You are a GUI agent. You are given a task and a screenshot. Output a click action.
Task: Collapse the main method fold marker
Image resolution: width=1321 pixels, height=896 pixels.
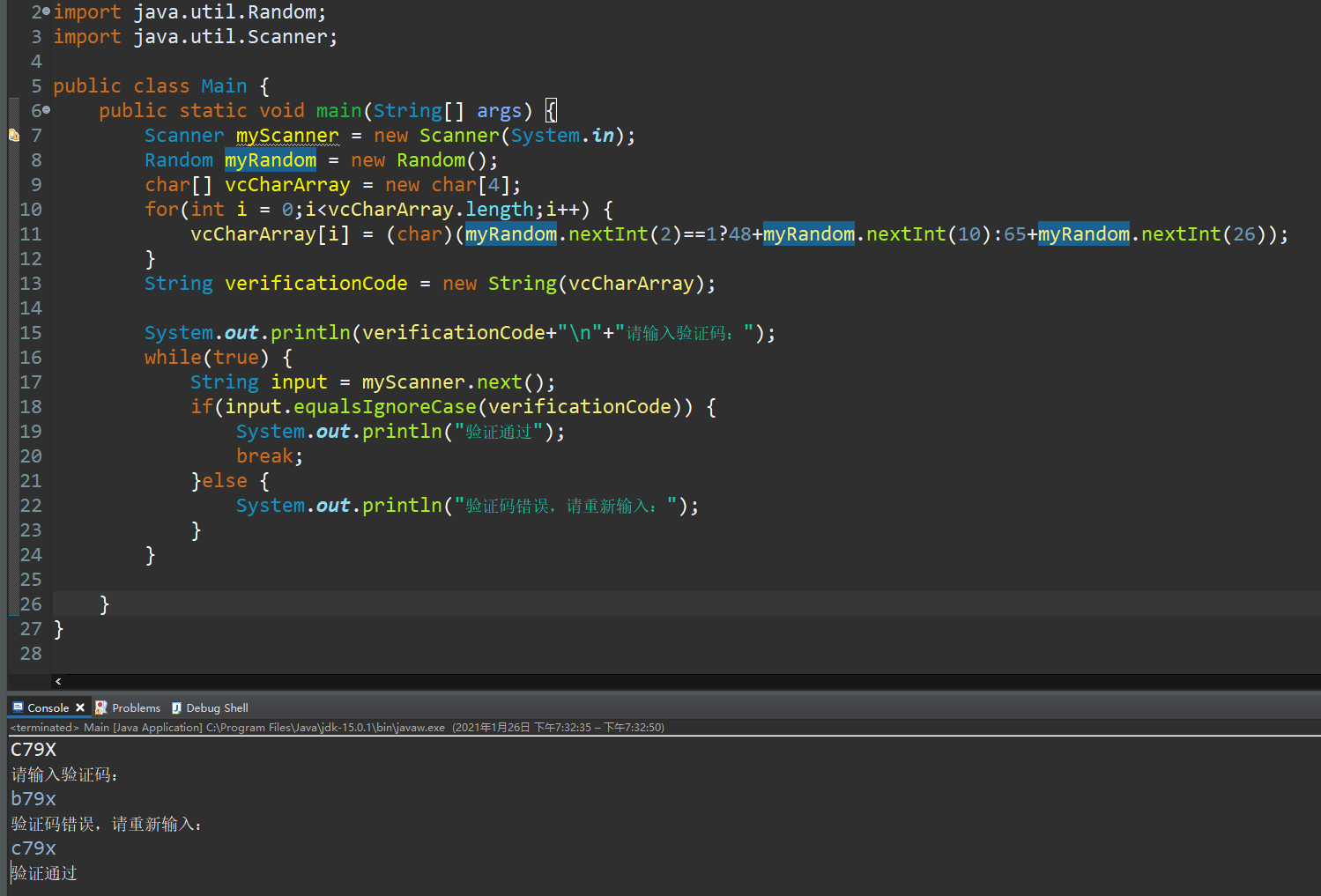(x=46, y=110)
